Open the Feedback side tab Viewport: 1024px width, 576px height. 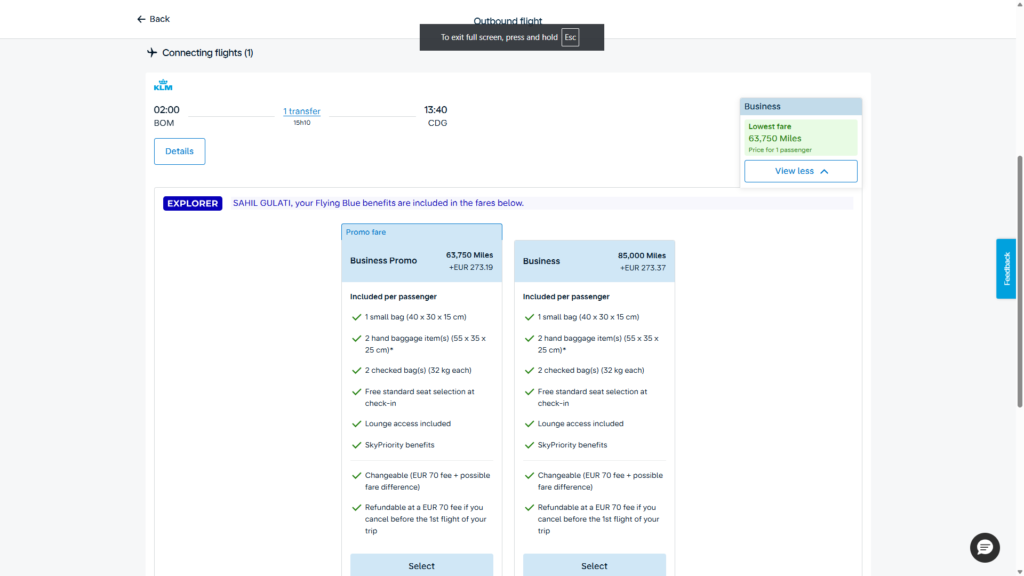click(x=1006, y=268)
